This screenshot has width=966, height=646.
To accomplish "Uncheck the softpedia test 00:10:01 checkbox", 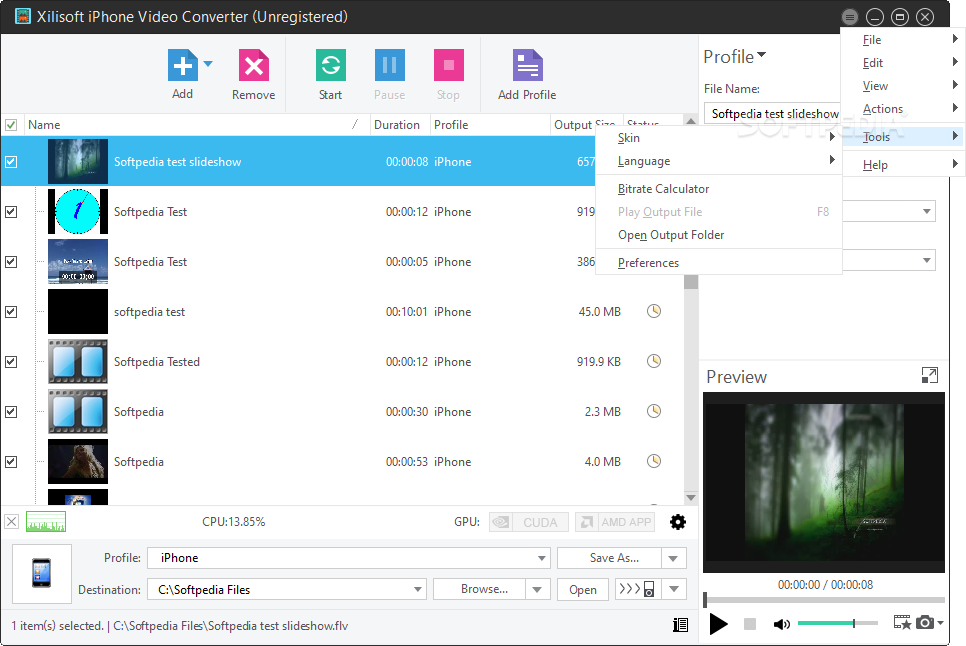I will (11, 312).
